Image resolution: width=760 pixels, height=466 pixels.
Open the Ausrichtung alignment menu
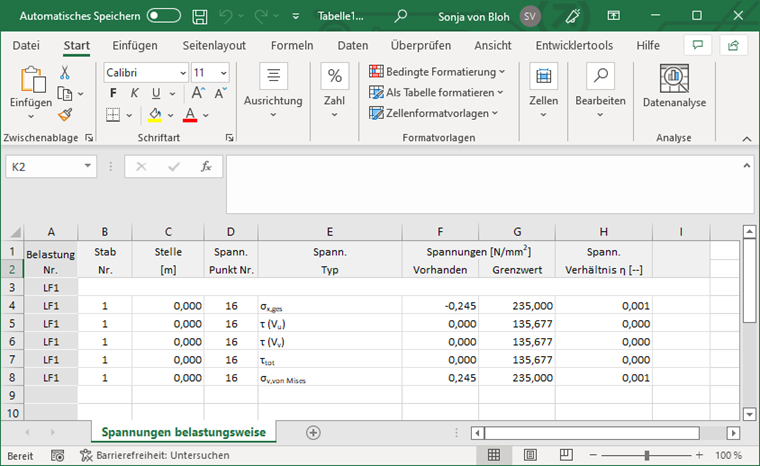coord(273,91)
